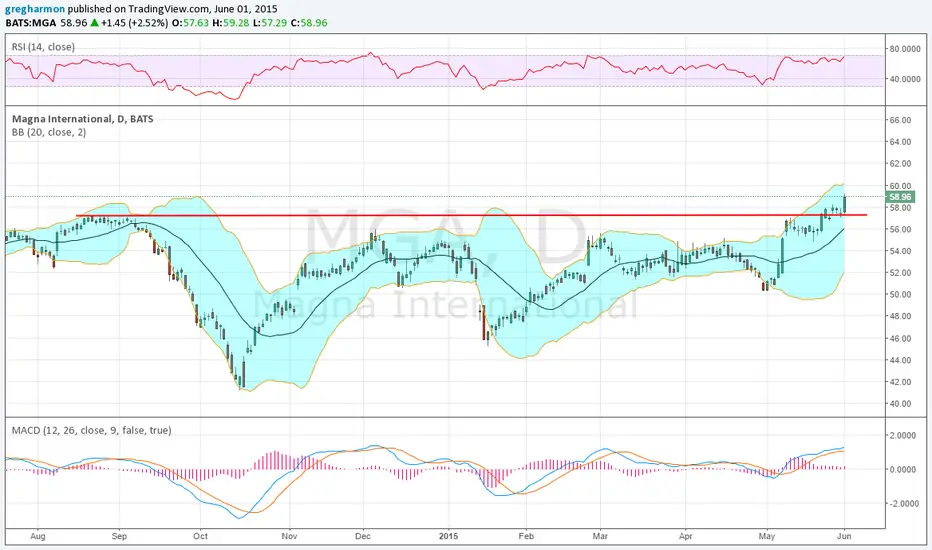Click the Mar label on time axis
This screenshot has height=550, width=932.
point(600,536)
